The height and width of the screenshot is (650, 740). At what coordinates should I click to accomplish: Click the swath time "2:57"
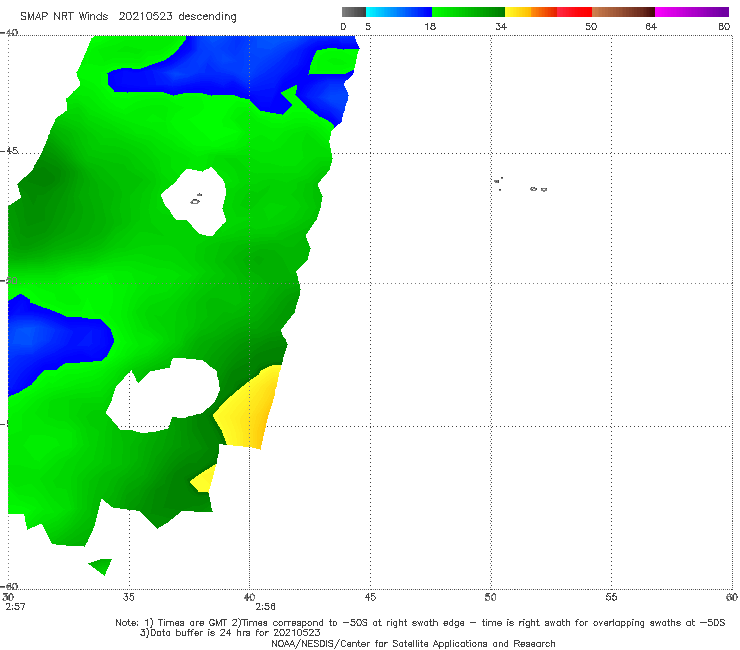(x=15, y=607)
